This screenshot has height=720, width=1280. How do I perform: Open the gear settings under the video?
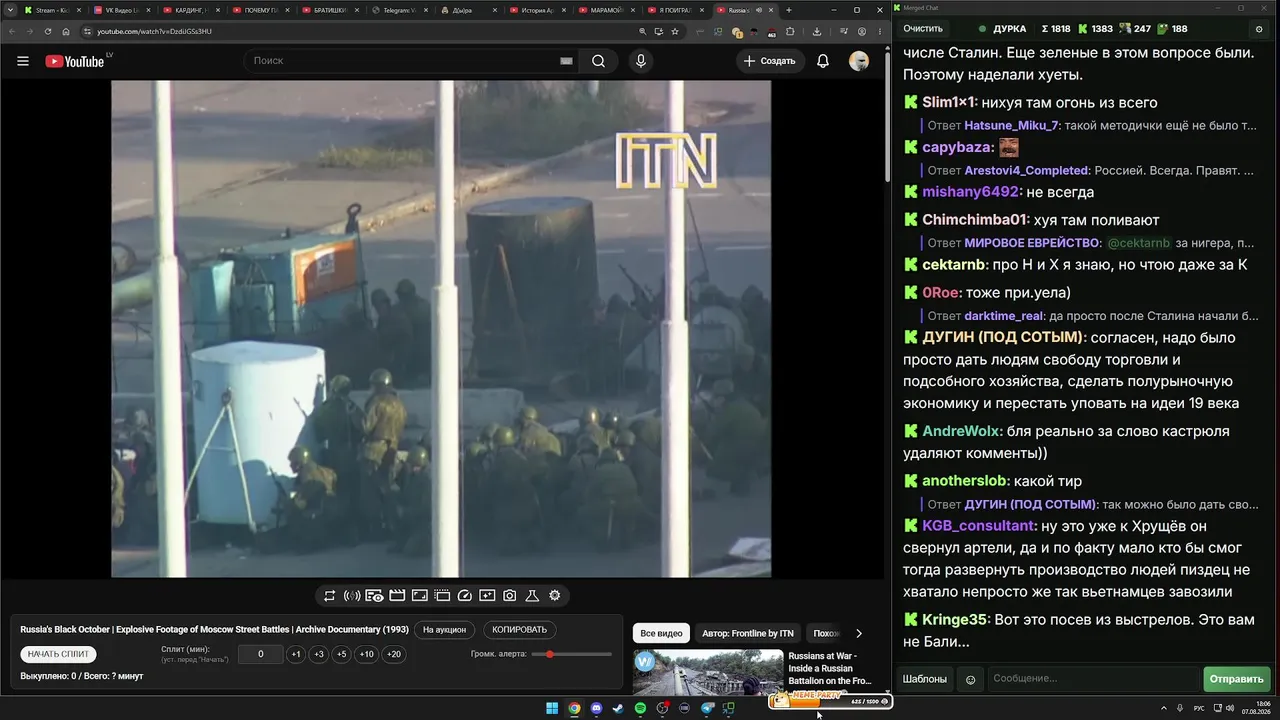[x=555, y=596]
